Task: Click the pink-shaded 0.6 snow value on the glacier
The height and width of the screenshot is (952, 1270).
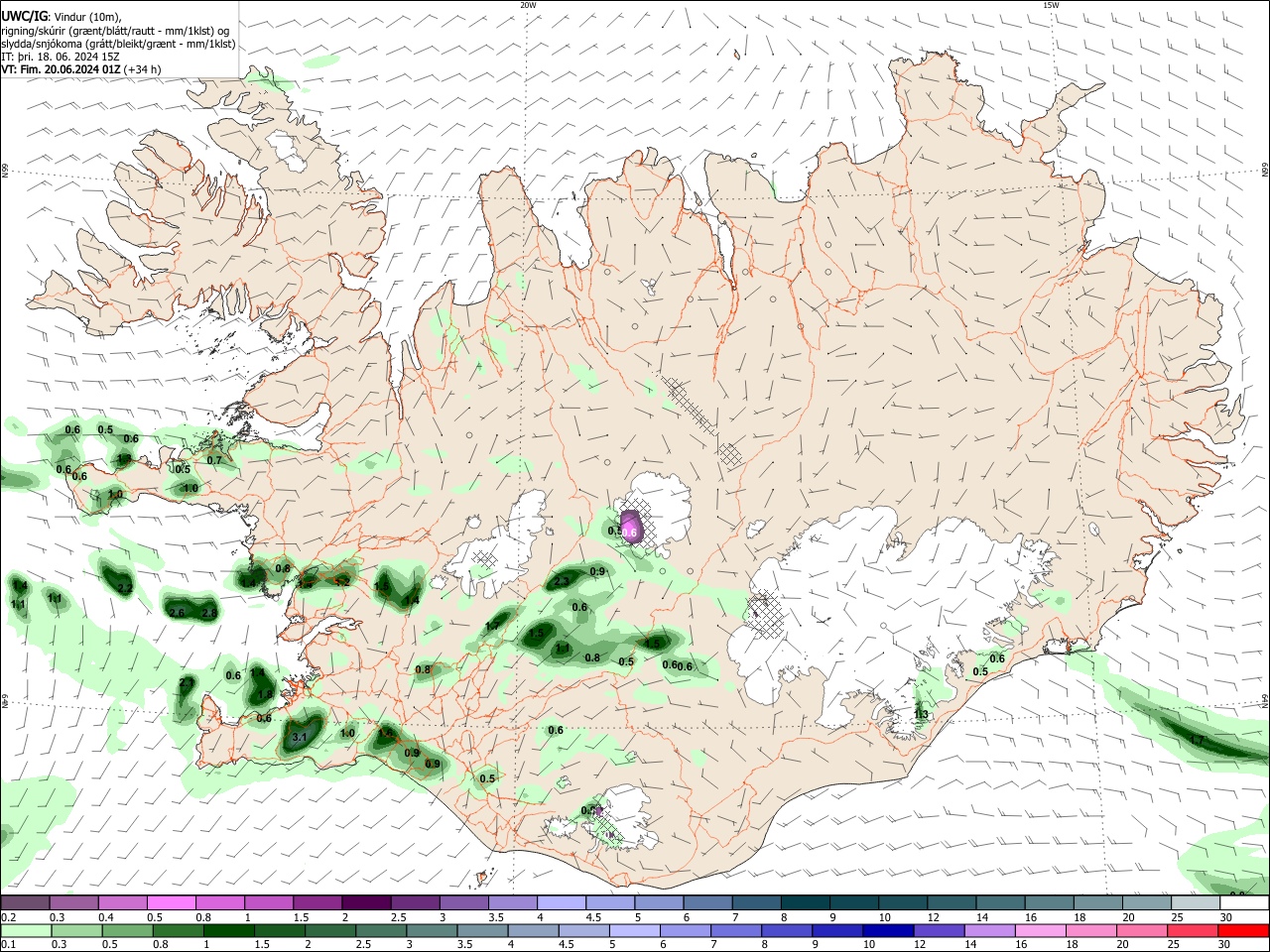Action: point(629,534)
